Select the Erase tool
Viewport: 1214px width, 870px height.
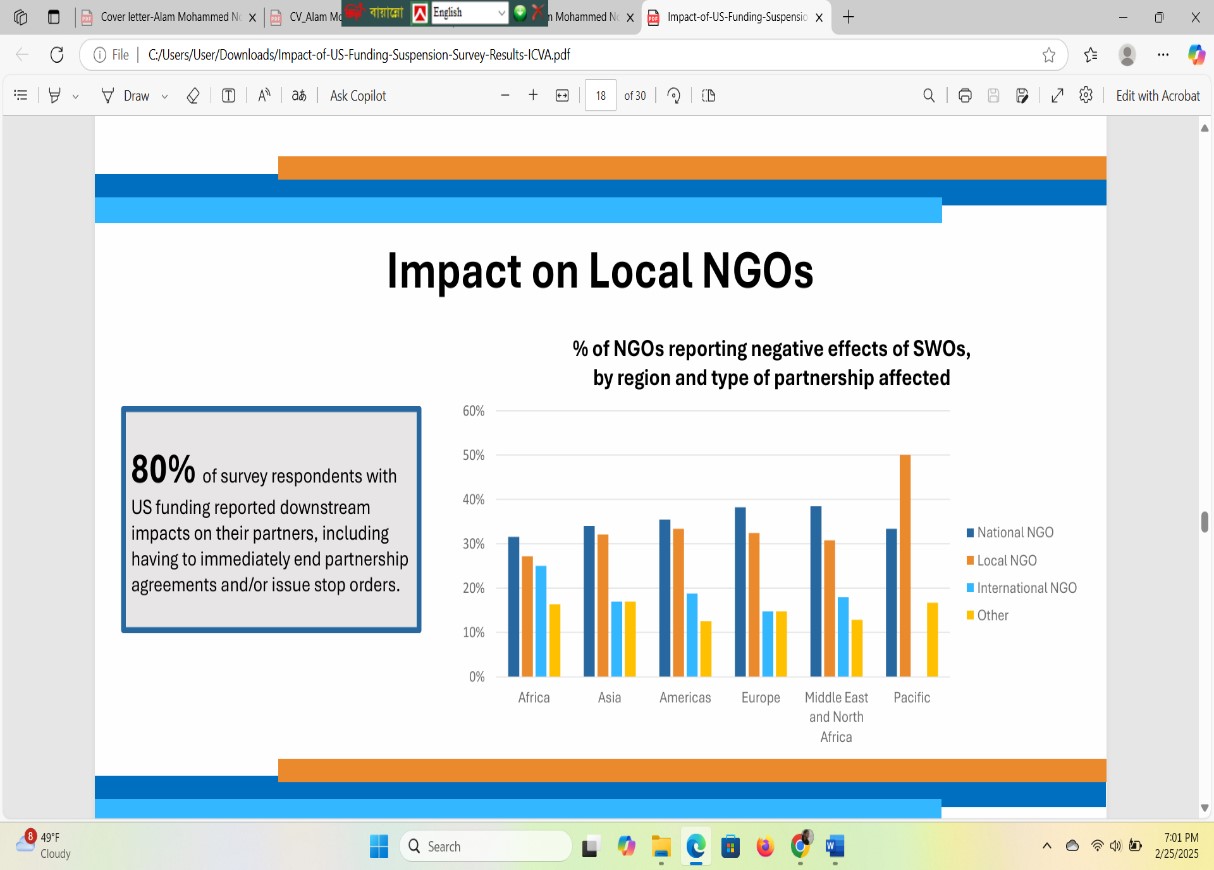194,96
